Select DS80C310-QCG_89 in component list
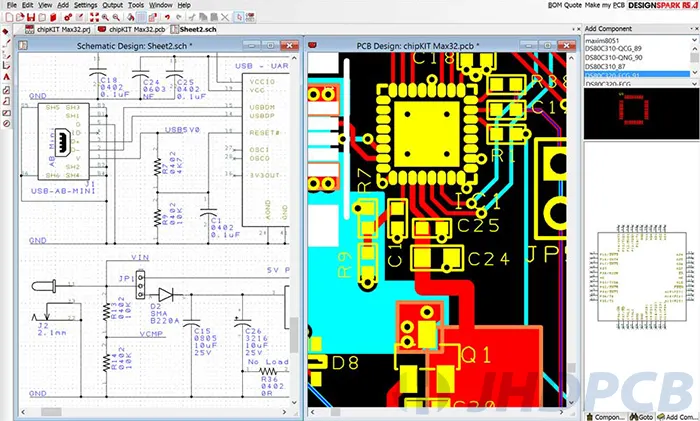Image resolution: width=700 pixels, height=421 pixels. (613, 48)
